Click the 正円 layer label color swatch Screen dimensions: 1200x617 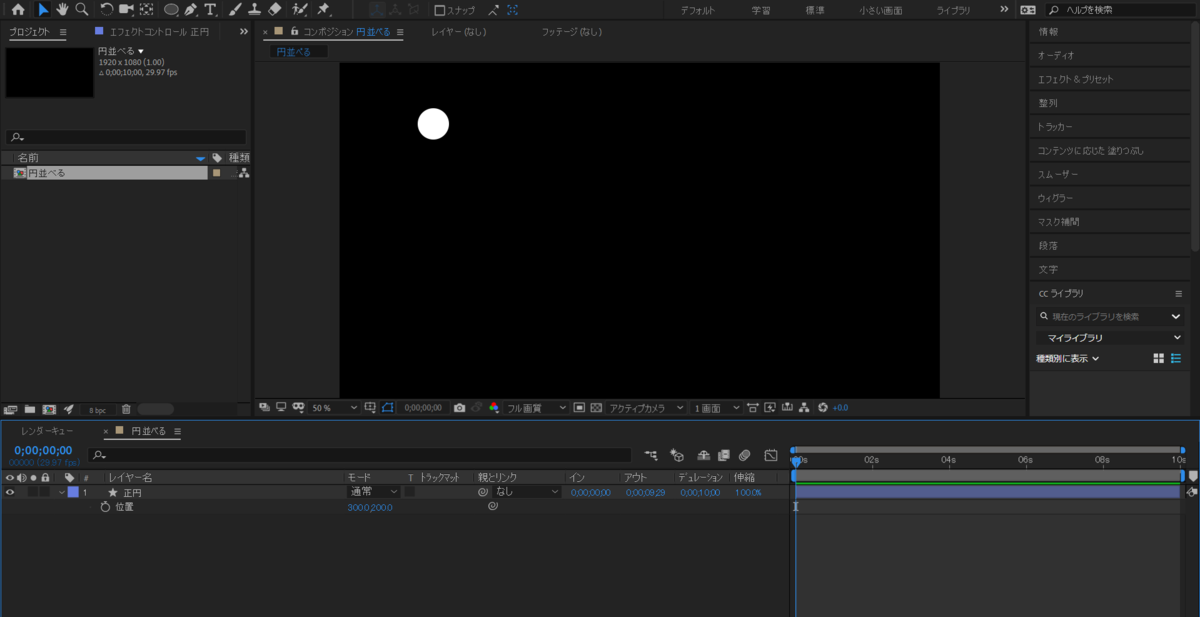pyautogui.click(x=73, y=492)
